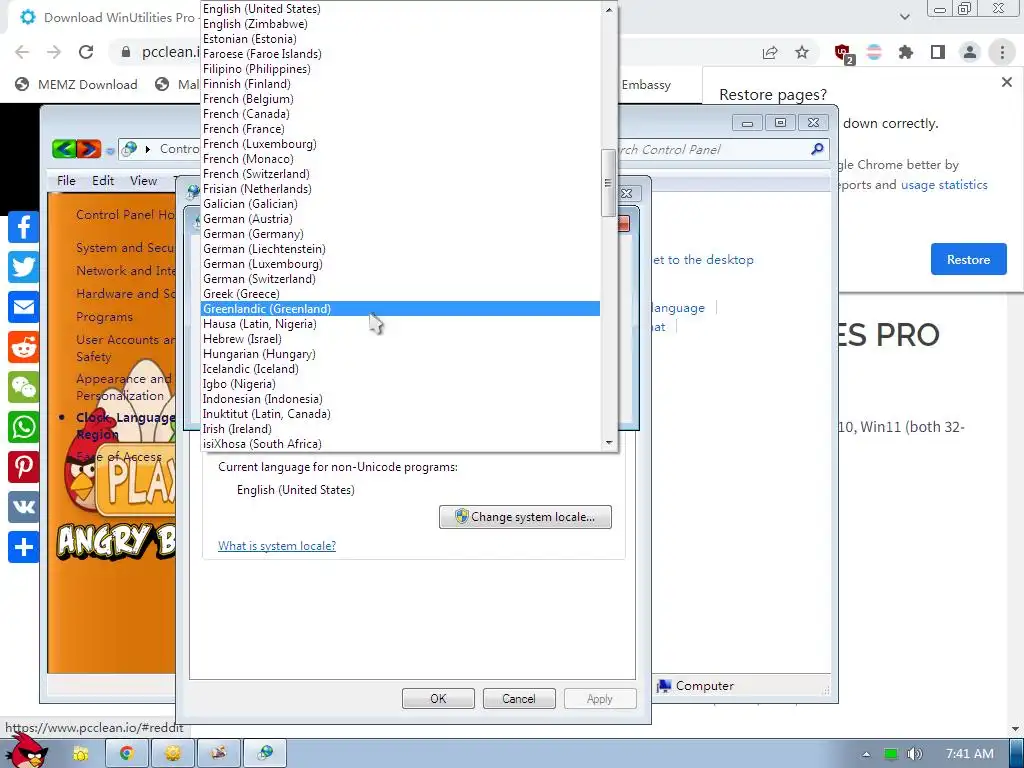Image resolution: width=1024 pixels, height=768 pixels.
Task: Click locale list scrollbar thumb
Action: (609, 183)
